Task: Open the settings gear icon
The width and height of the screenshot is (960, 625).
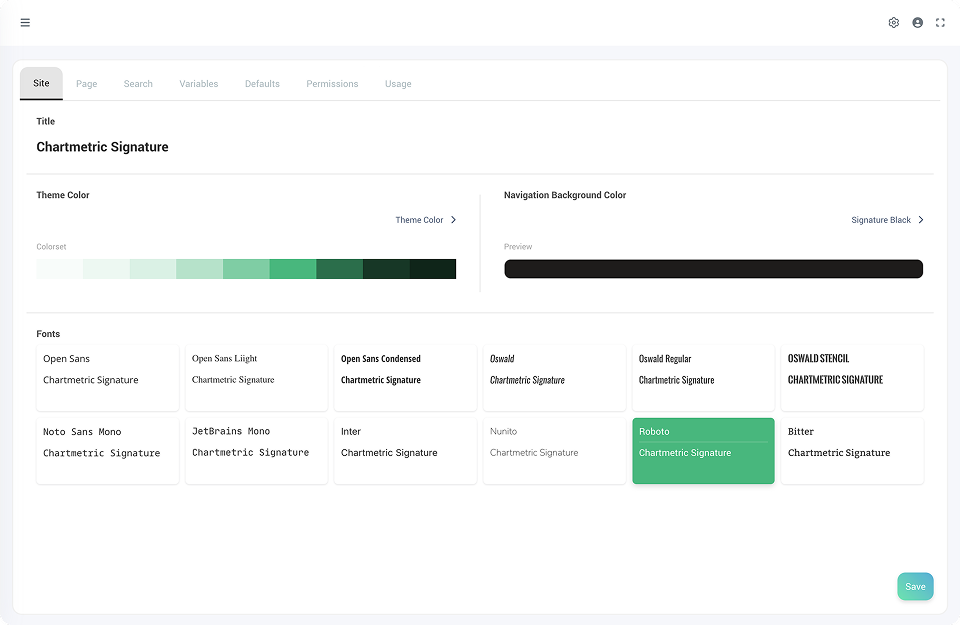Action: click(x=894, y=23)
